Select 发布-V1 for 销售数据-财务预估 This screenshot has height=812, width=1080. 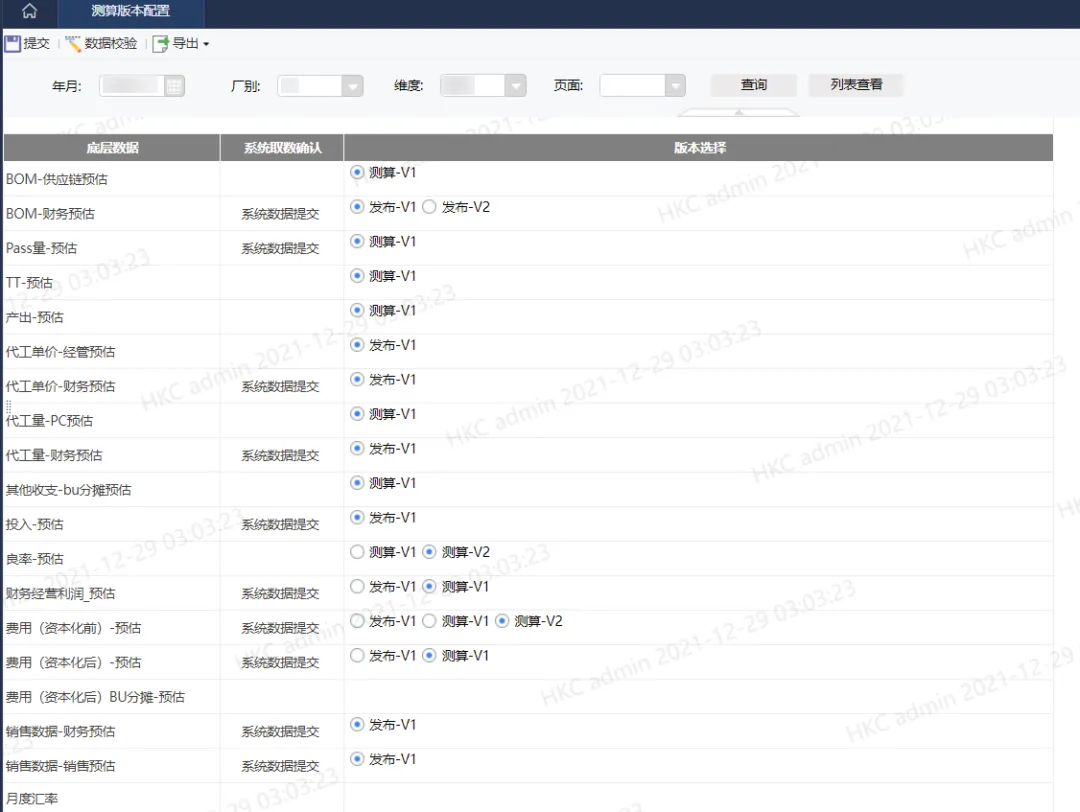pyautogui.click(x=357, y=724)
